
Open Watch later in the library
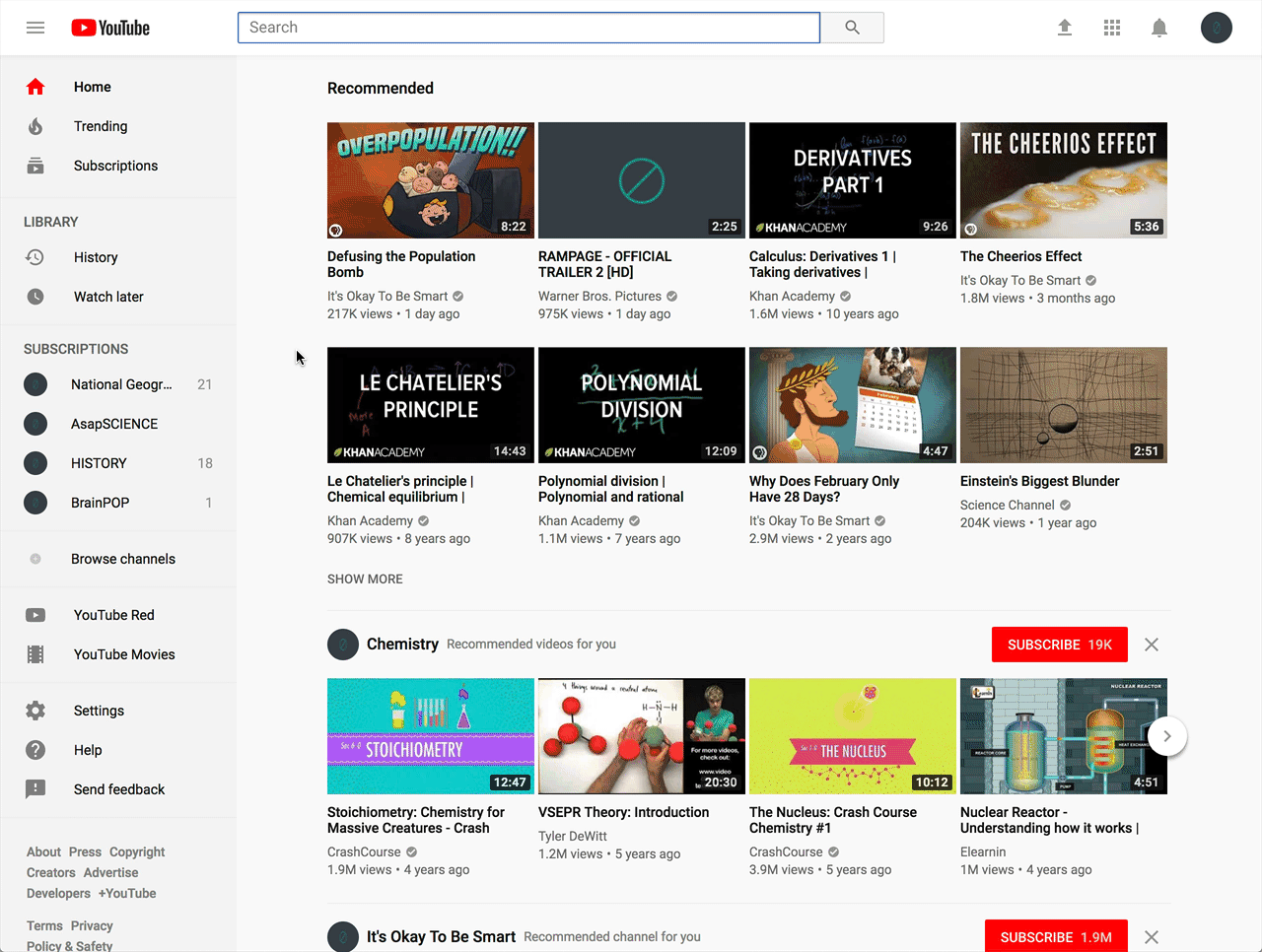(x=118, y=297)
